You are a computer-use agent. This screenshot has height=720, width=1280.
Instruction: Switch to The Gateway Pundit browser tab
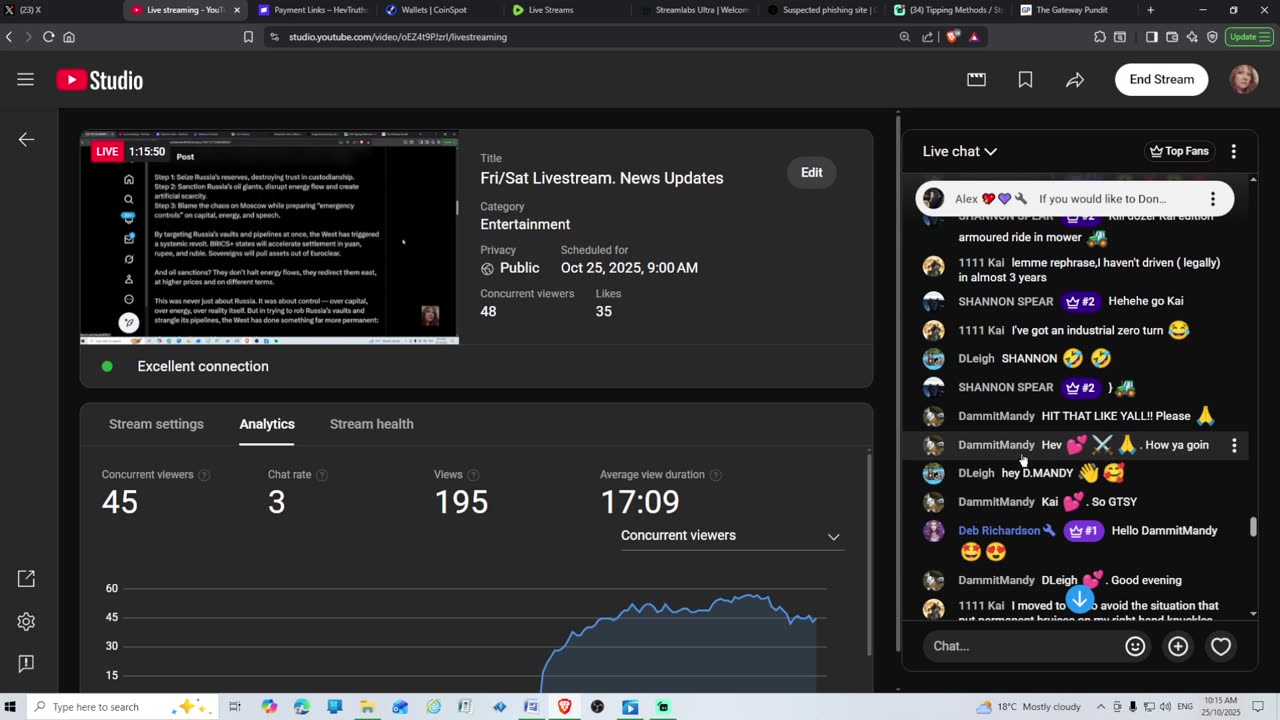(1074, 10)
